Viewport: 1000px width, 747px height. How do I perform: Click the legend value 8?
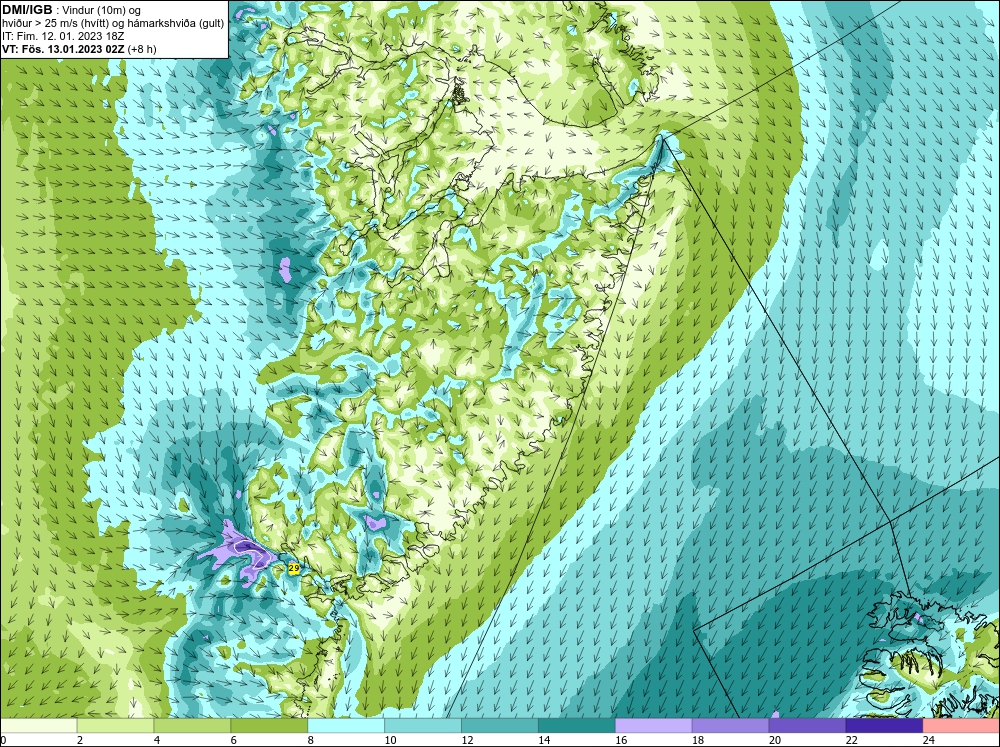click(311, 740)
